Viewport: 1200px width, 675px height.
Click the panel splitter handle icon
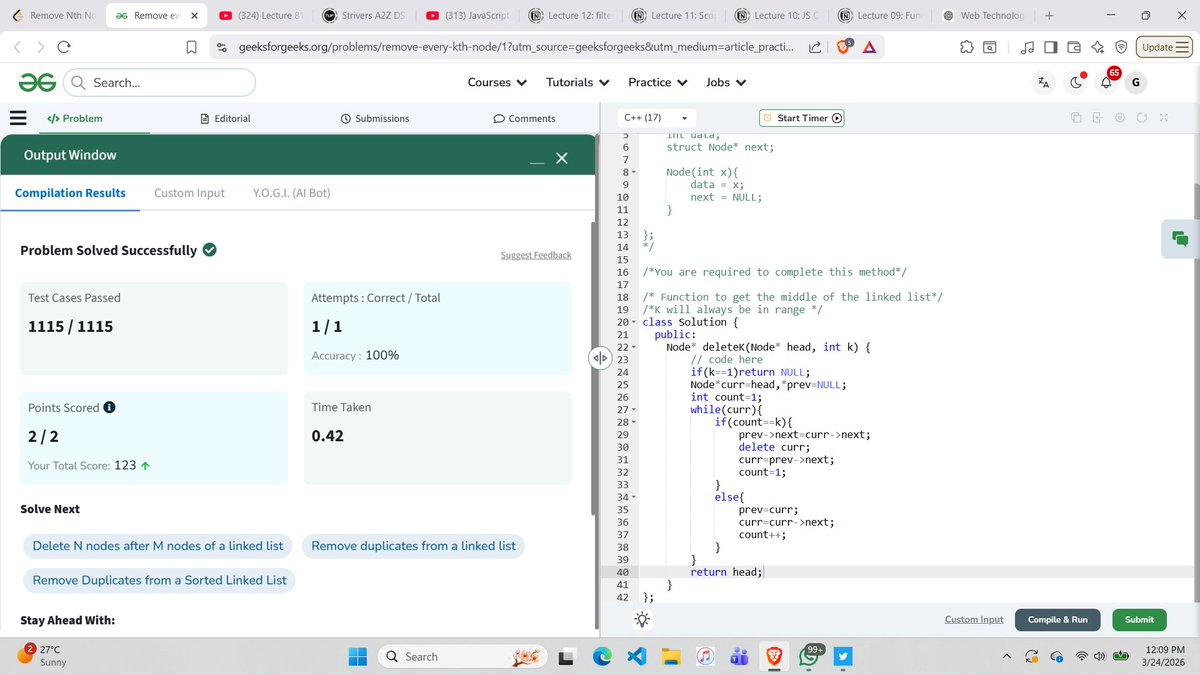600,357
